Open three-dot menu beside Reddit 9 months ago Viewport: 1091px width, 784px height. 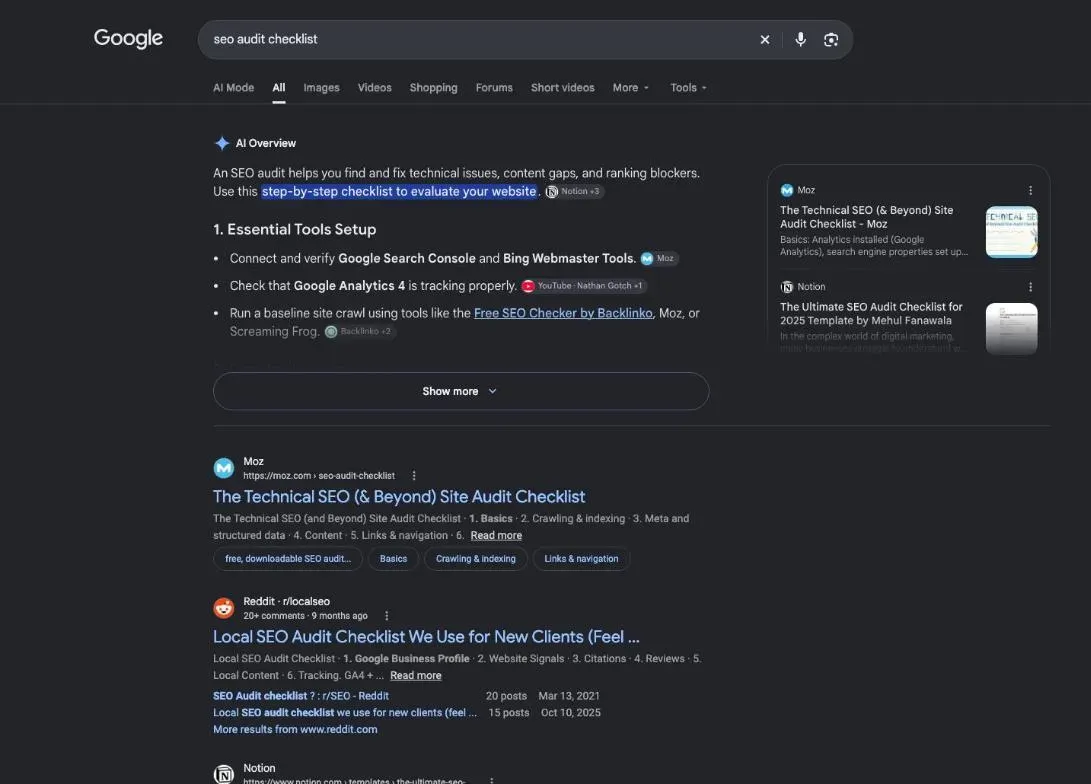(387, 616)
